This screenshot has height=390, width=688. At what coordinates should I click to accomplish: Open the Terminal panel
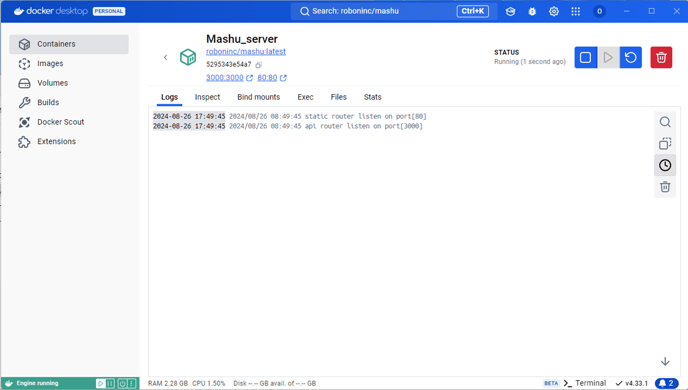[585, 383]
